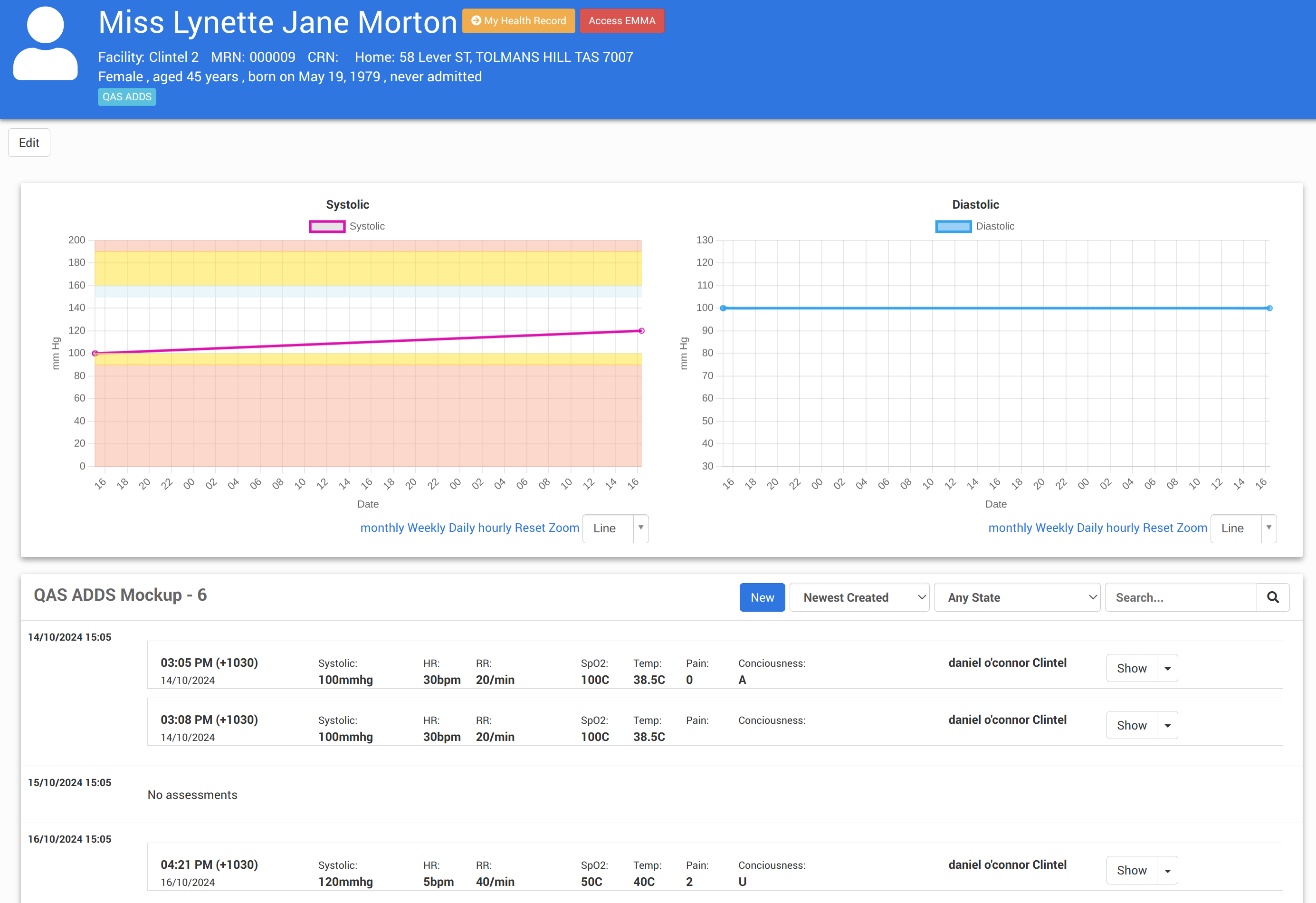Switch Systolic chart to Weekly view
1316x903 pixels.
[x=426, y=528]
